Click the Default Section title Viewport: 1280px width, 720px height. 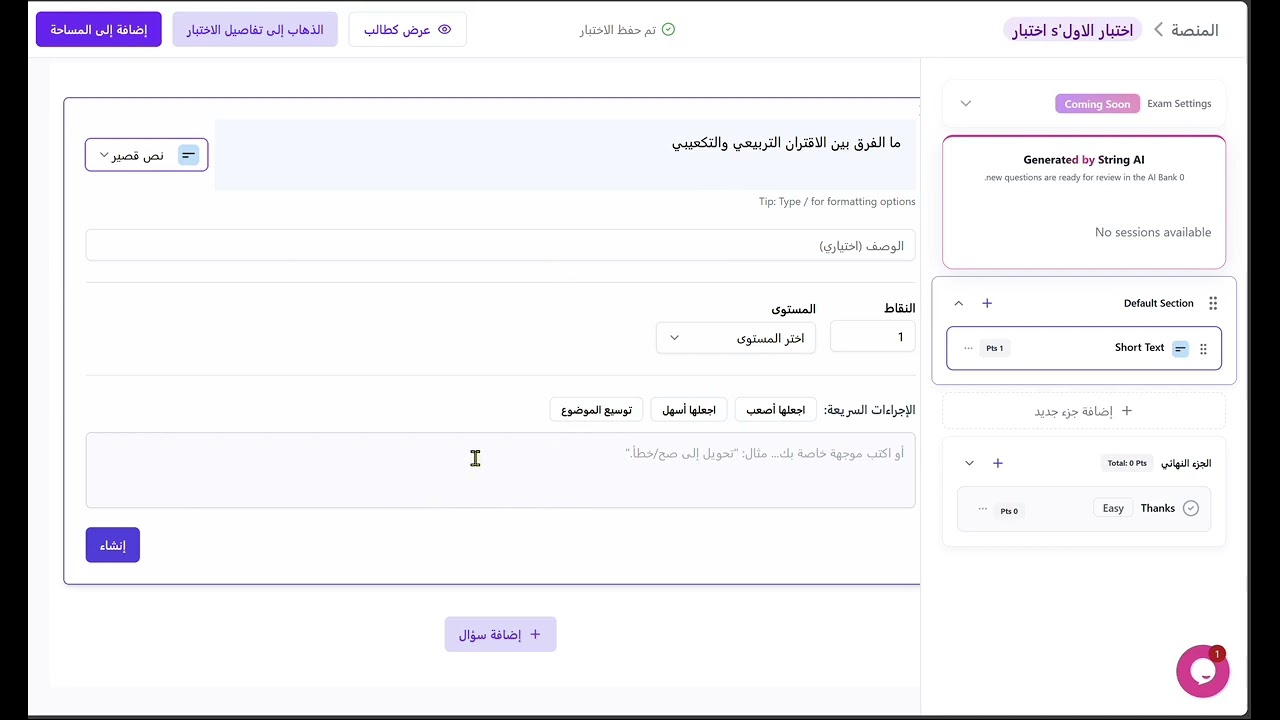pyautogui.click(x=1159, y=303)
